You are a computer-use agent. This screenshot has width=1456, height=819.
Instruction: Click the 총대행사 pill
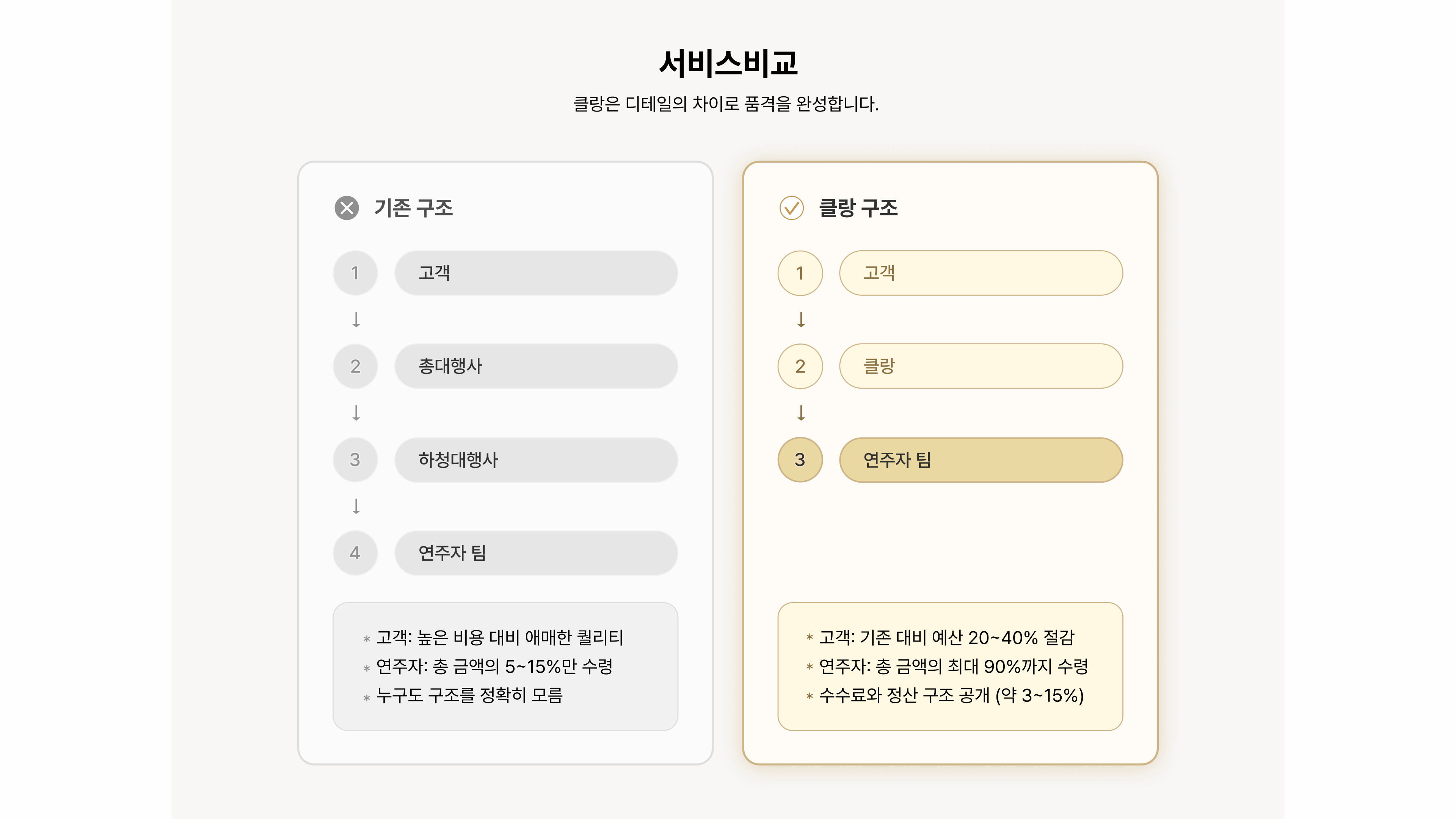click(536, 366)
